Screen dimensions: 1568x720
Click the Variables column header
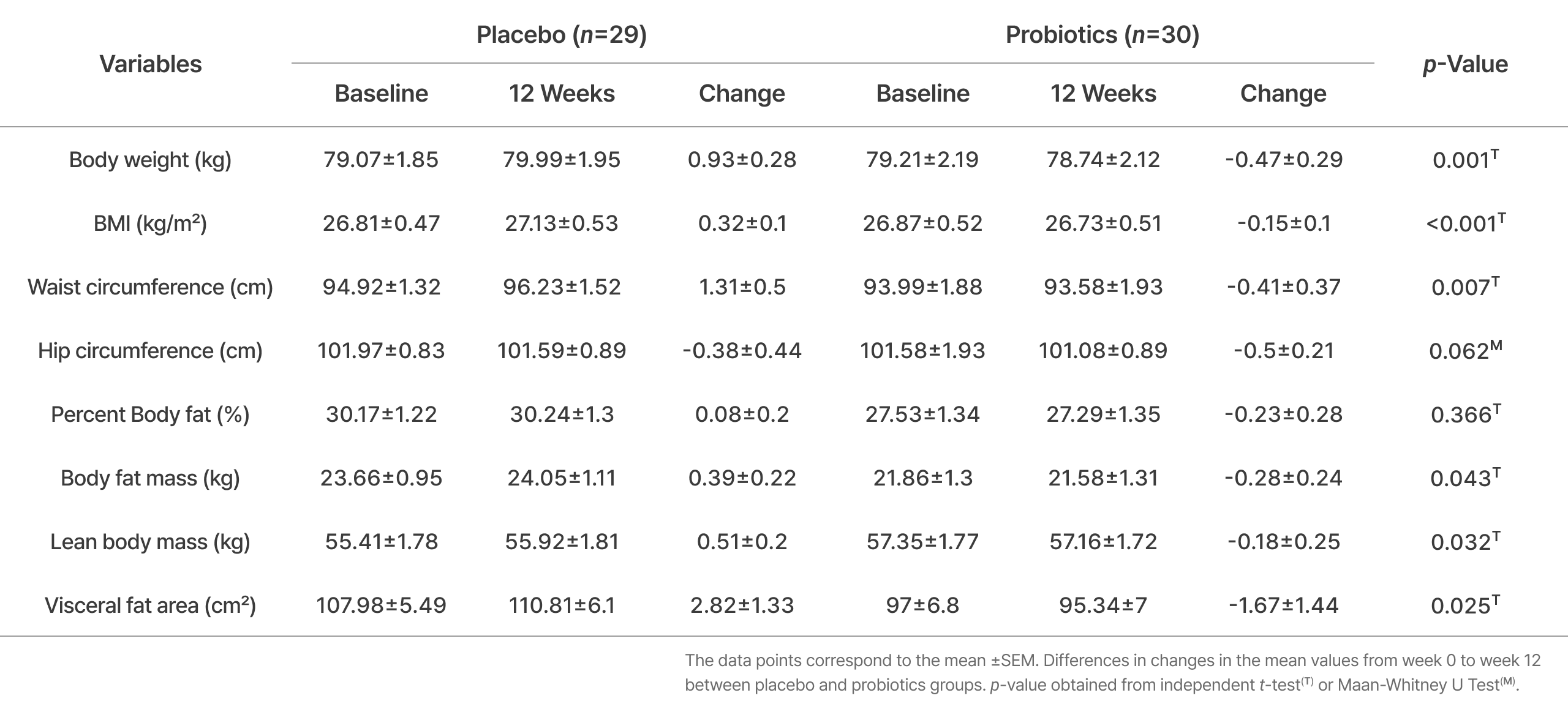tap(151, 64)
